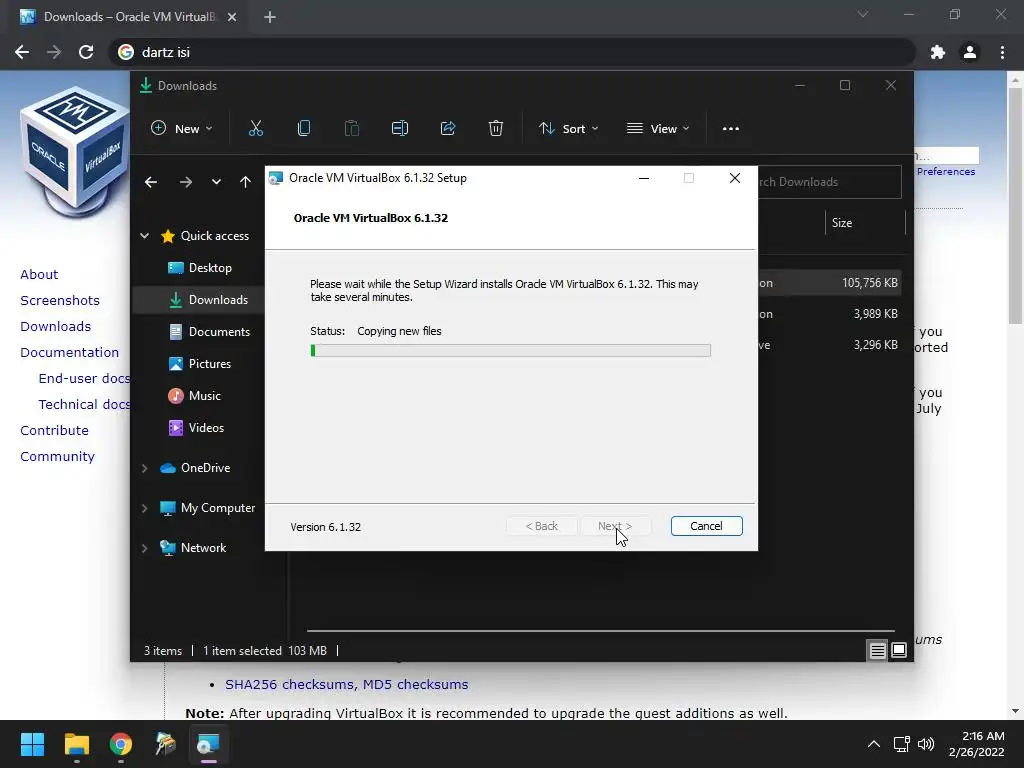This screenshot has height=768, width=1024.
Task: Click the Share icon in File Explorer toolbar
Action: click(x=448, y=129)
